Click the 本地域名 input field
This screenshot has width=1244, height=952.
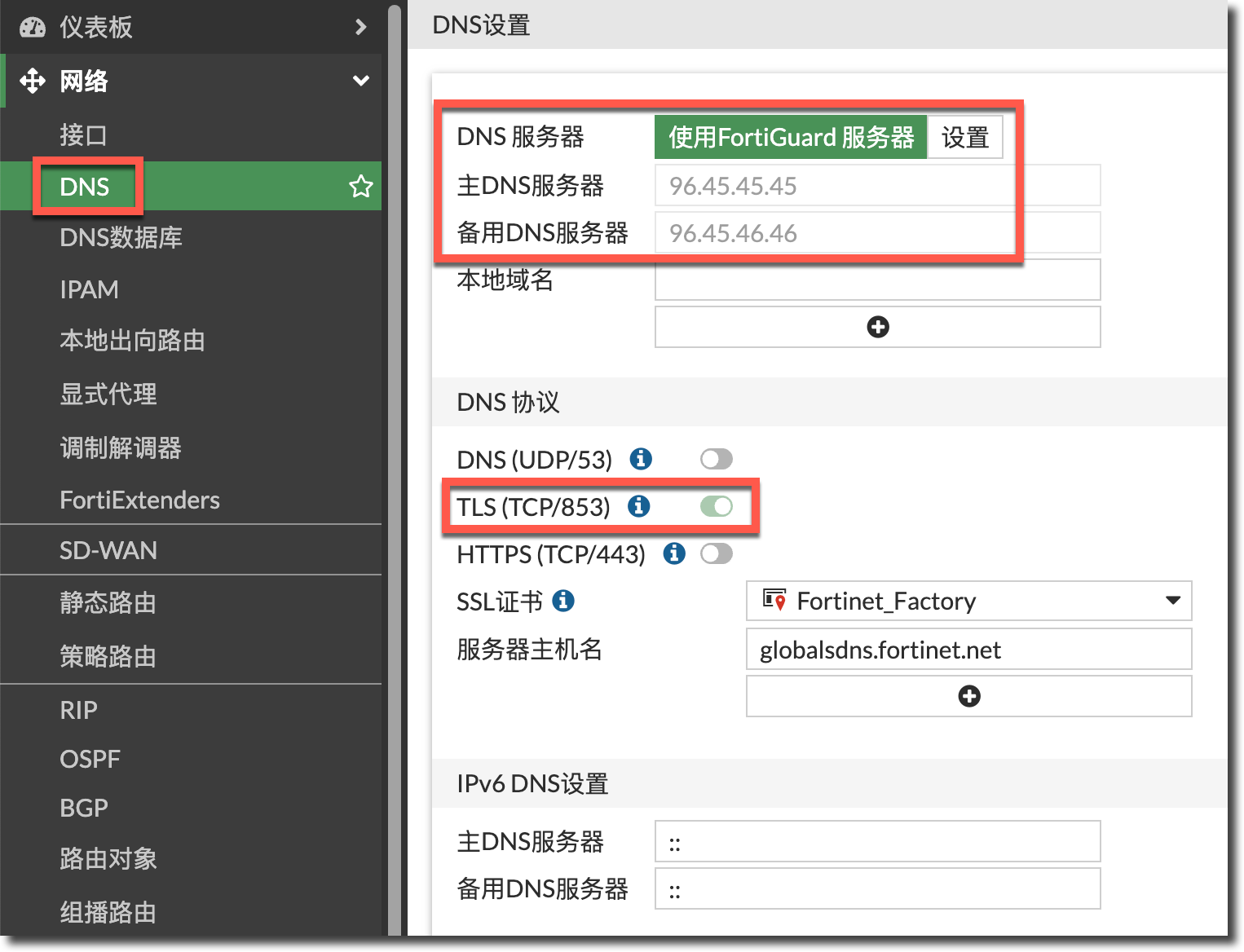(x=878, y=280)
